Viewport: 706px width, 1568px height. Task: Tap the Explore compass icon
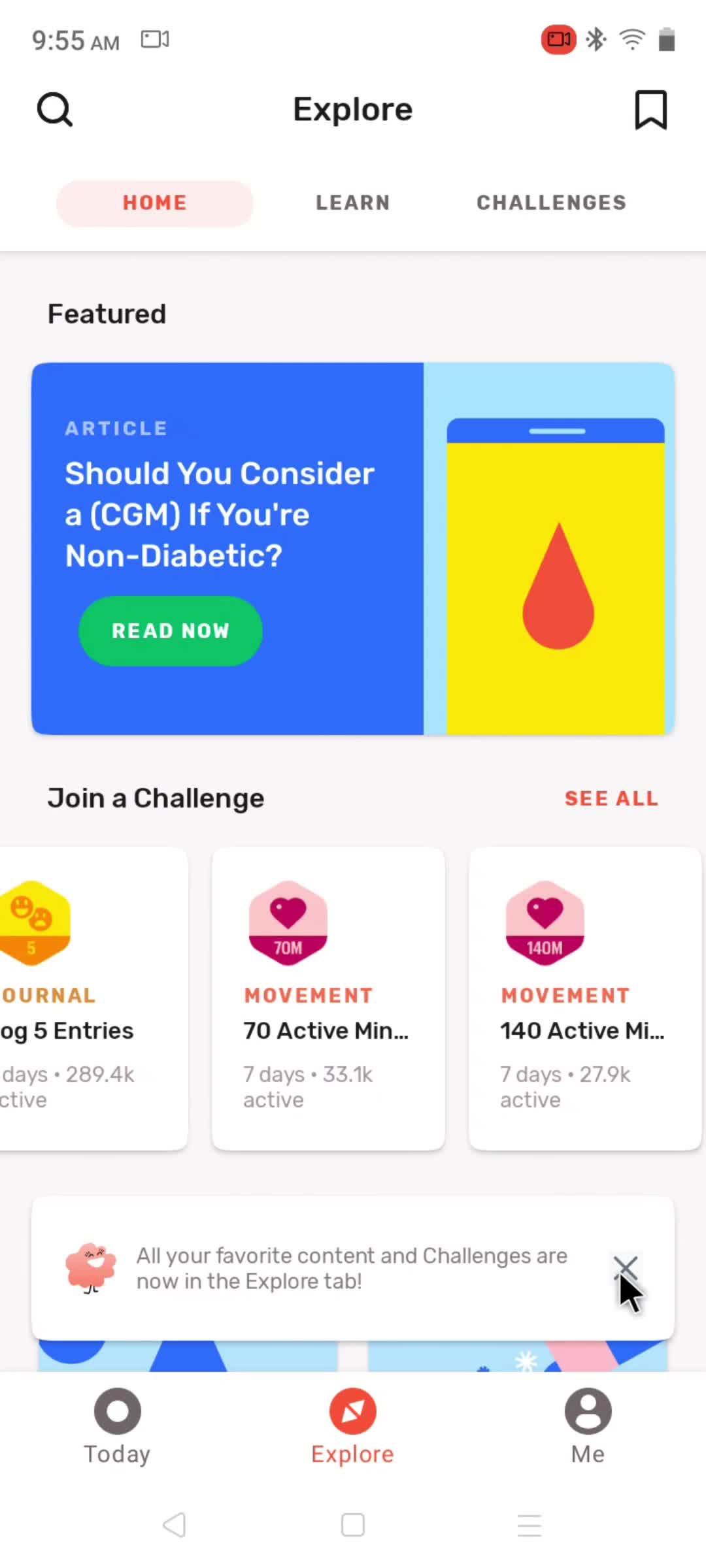tap(353, 1411)
